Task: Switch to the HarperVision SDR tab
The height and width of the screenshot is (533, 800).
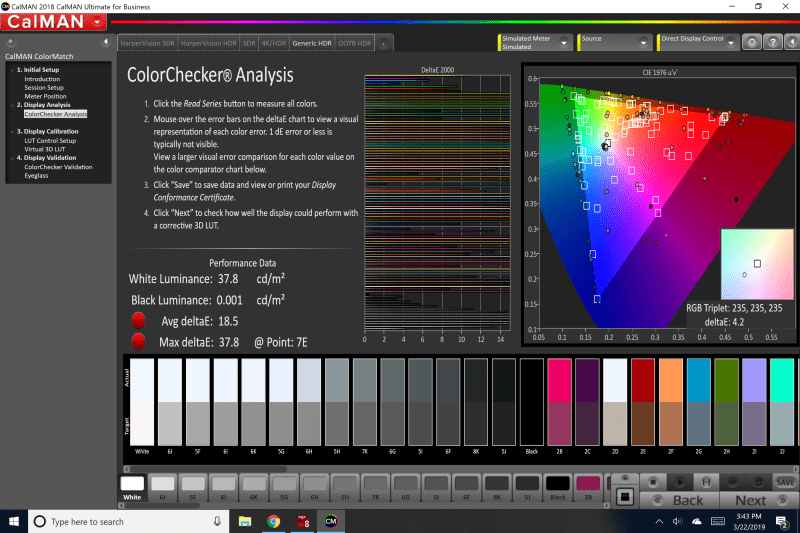Action: coord(147,43)
